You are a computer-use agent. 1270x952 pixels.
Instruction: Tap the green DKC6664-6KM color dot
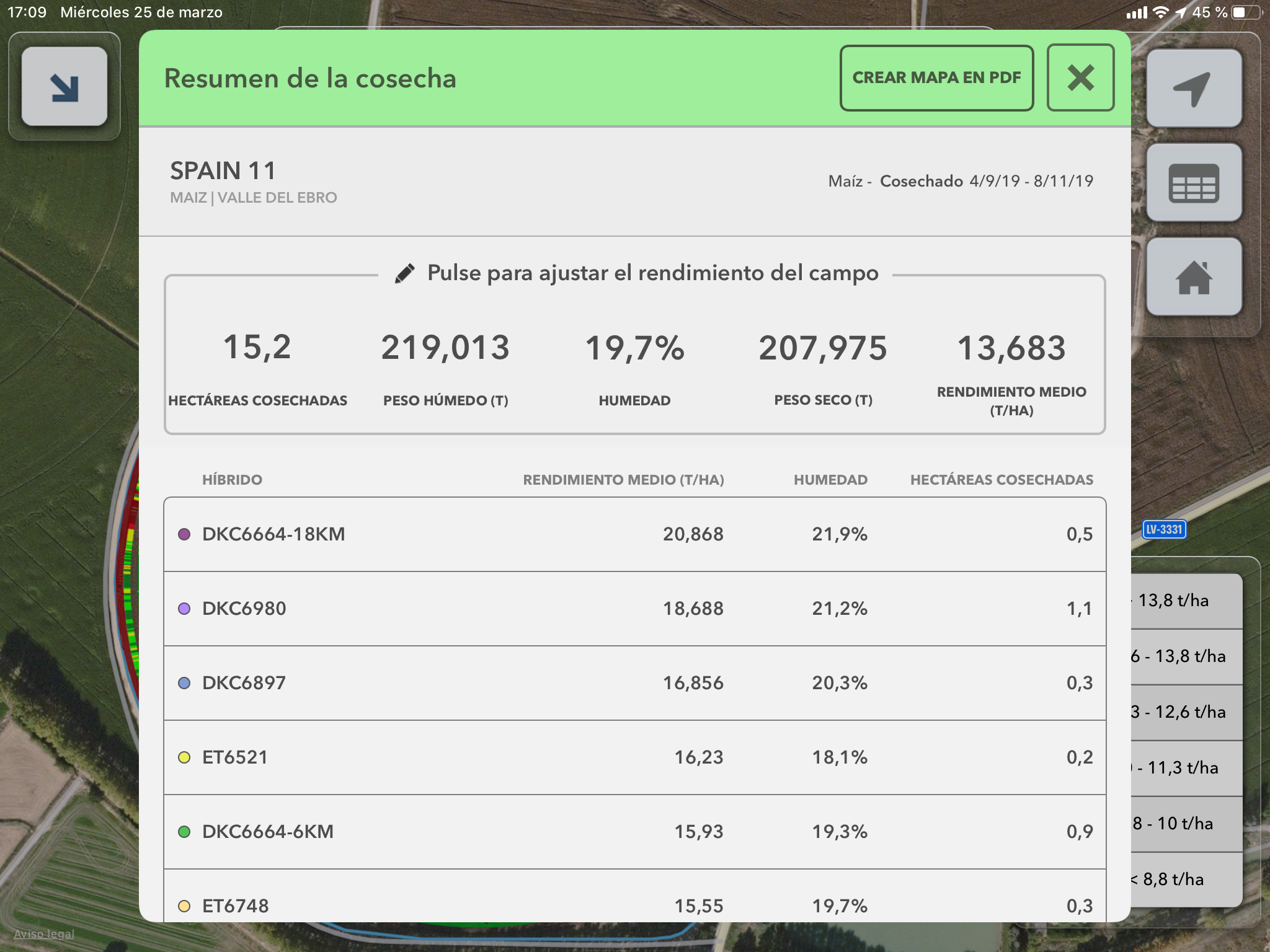pyautogui.click(x=184, y=832)
